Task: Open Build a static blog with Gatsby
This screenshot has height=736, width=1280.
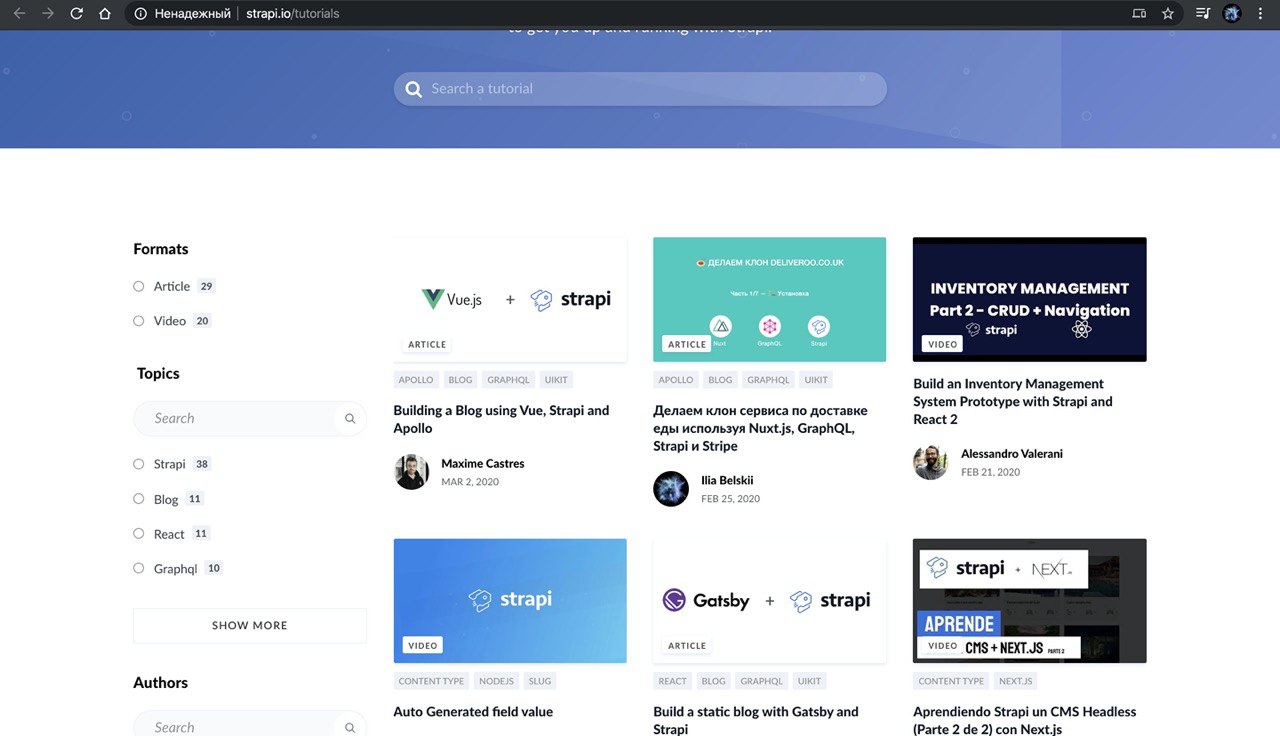Action: [756, 720]
